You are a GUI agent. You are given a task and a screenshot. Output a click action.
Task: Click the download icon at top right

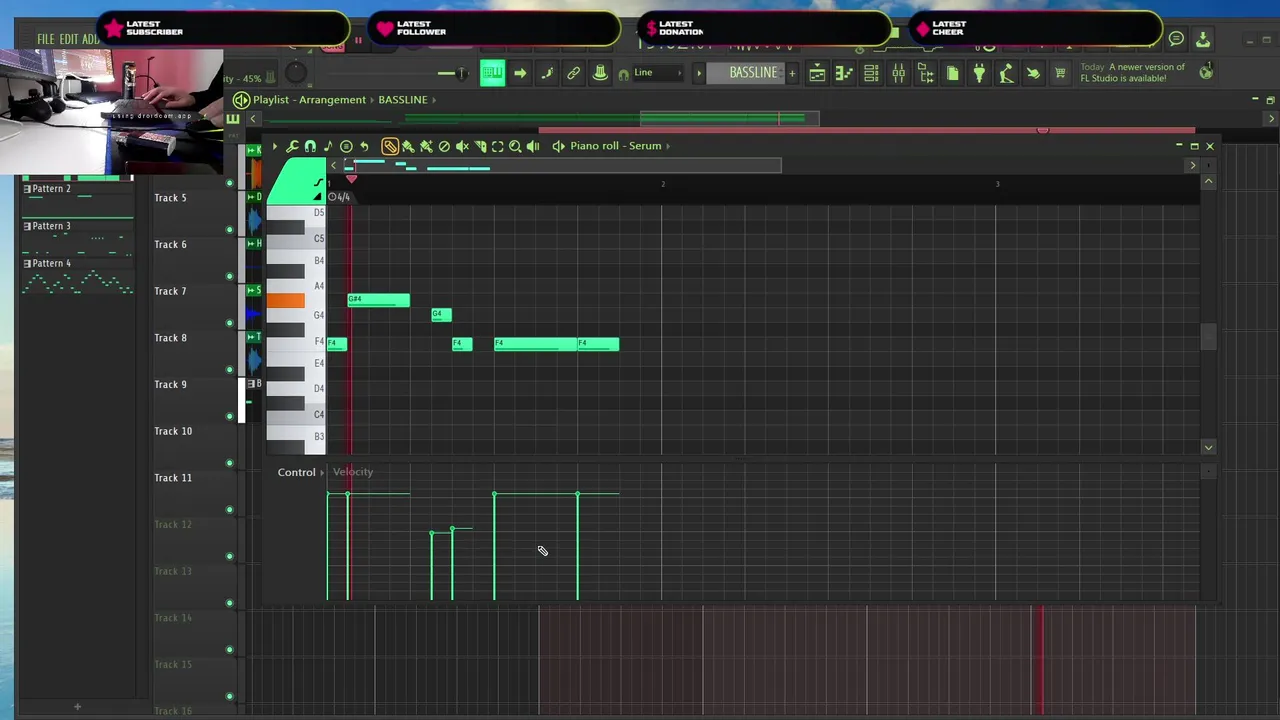[1203, 39]
